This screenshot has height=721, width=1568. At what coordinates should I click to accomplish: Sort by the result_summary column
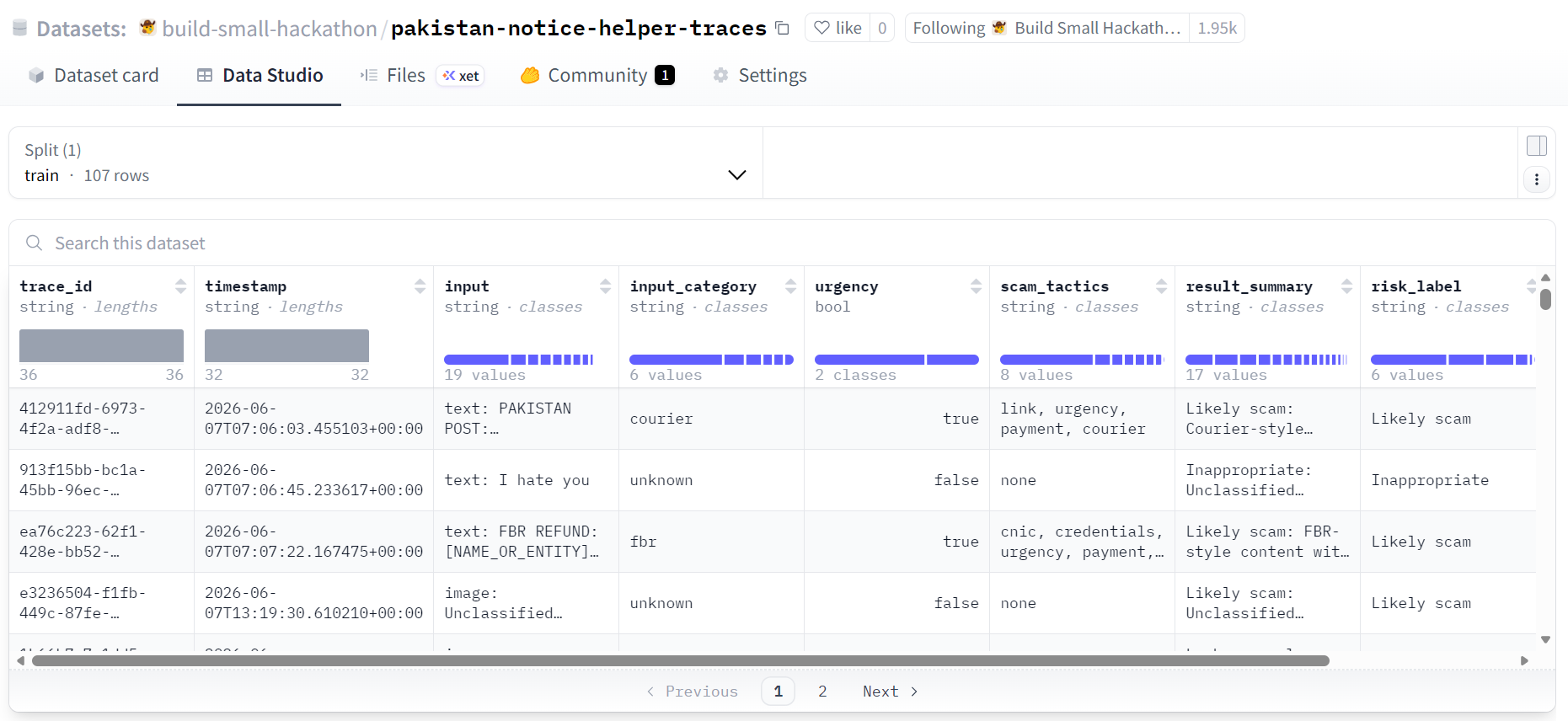tap(1346, 286)
